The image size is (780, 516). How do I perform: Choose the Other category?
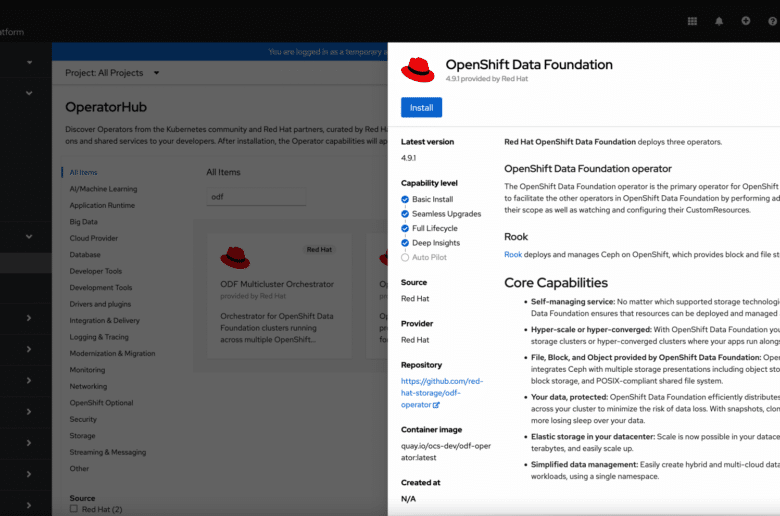(x=79, y=468)
